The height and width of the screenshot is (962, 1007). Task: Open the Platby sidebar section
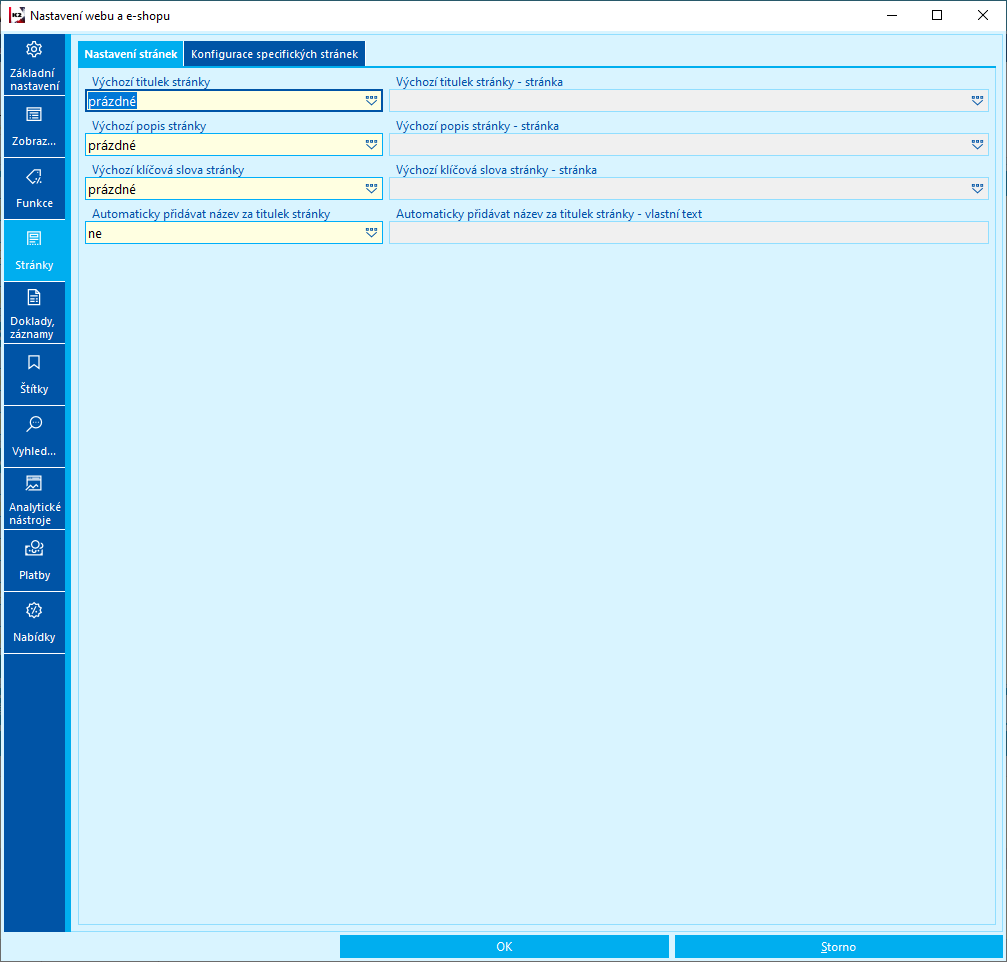pos(34,561)
